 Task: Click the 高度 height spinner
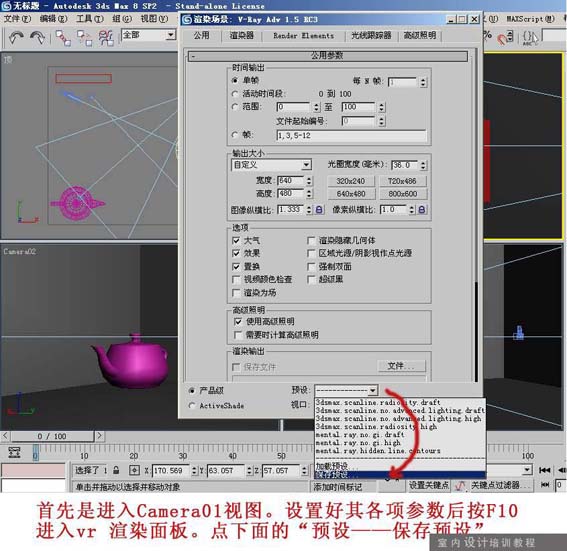coord(309,193)
